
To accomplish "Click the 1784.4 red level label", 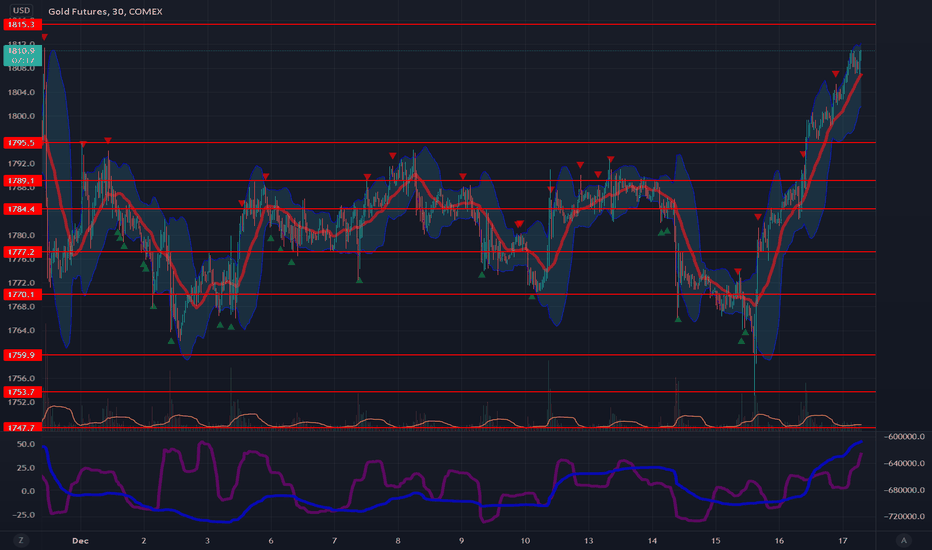I will tap(23, 209).
